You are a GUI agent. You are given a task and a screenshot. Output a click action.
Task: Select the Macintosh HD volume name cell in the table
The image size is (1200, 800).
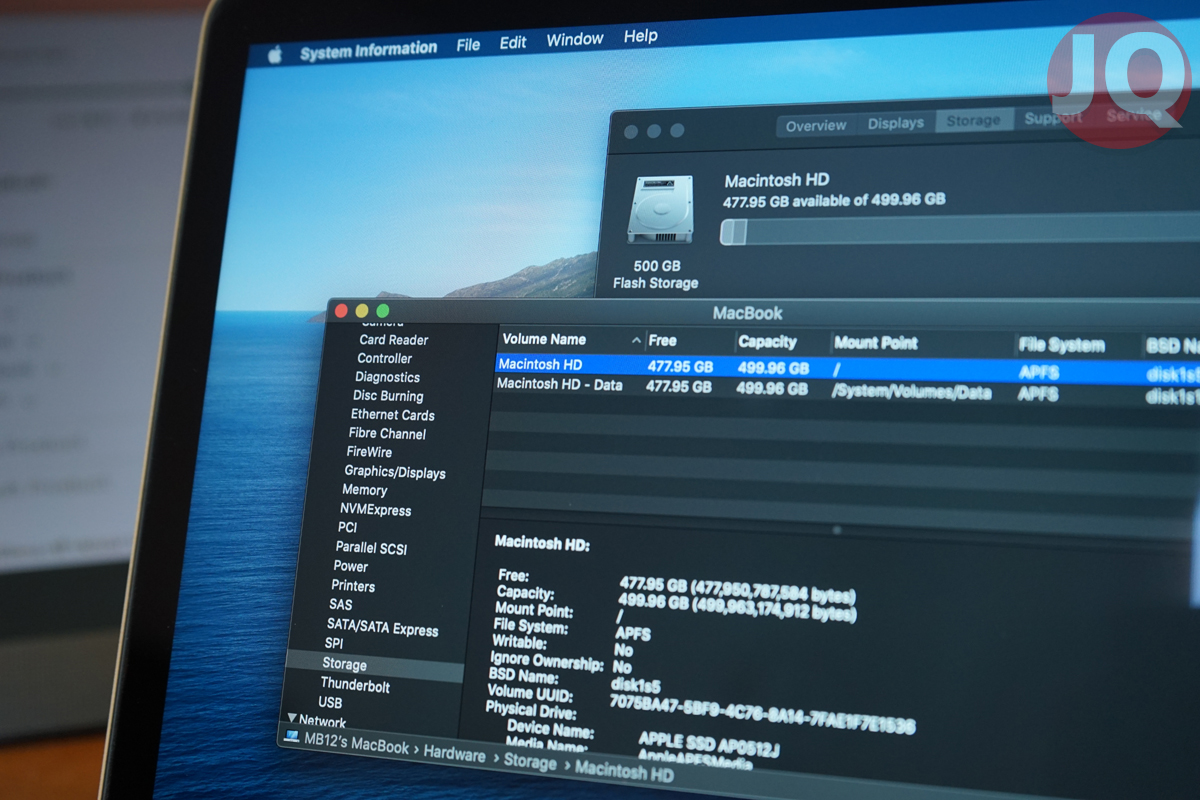point(540,365)
